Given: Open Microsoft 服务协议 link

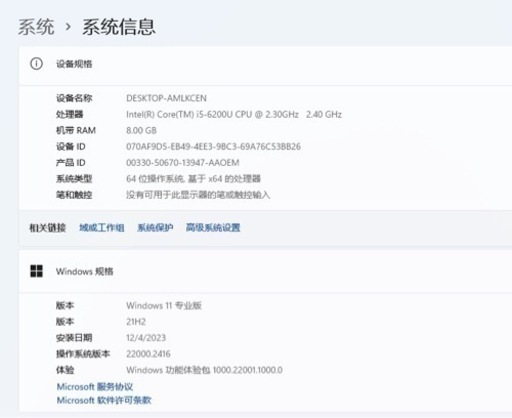Looking at the screenshot, I should [95, 387].
